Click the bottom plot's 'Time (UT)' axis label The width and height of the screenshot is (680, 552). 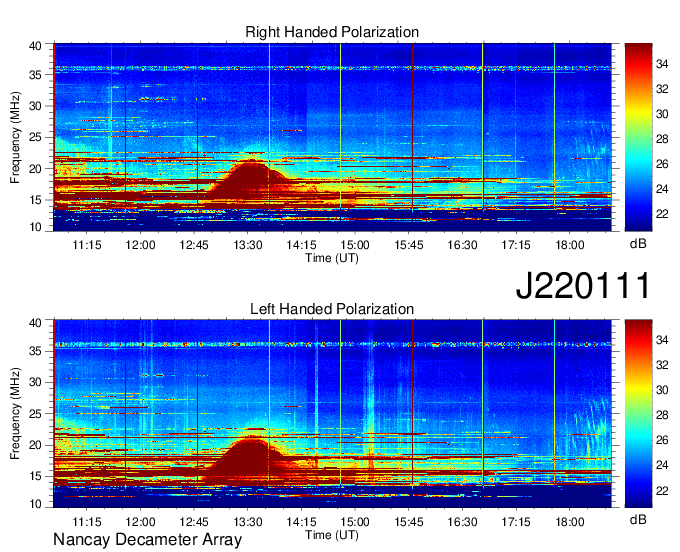click(332, 535)
